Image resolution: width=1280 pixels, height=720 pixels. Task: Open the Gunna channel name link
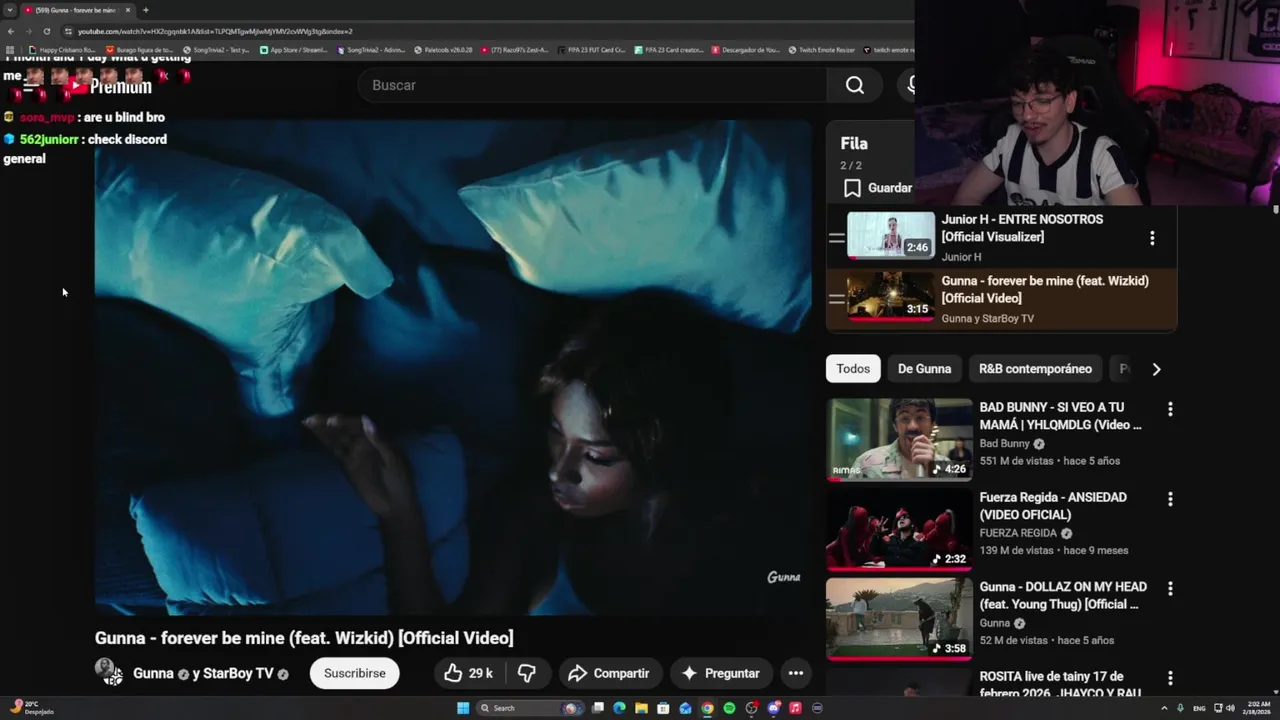(153, 673)
